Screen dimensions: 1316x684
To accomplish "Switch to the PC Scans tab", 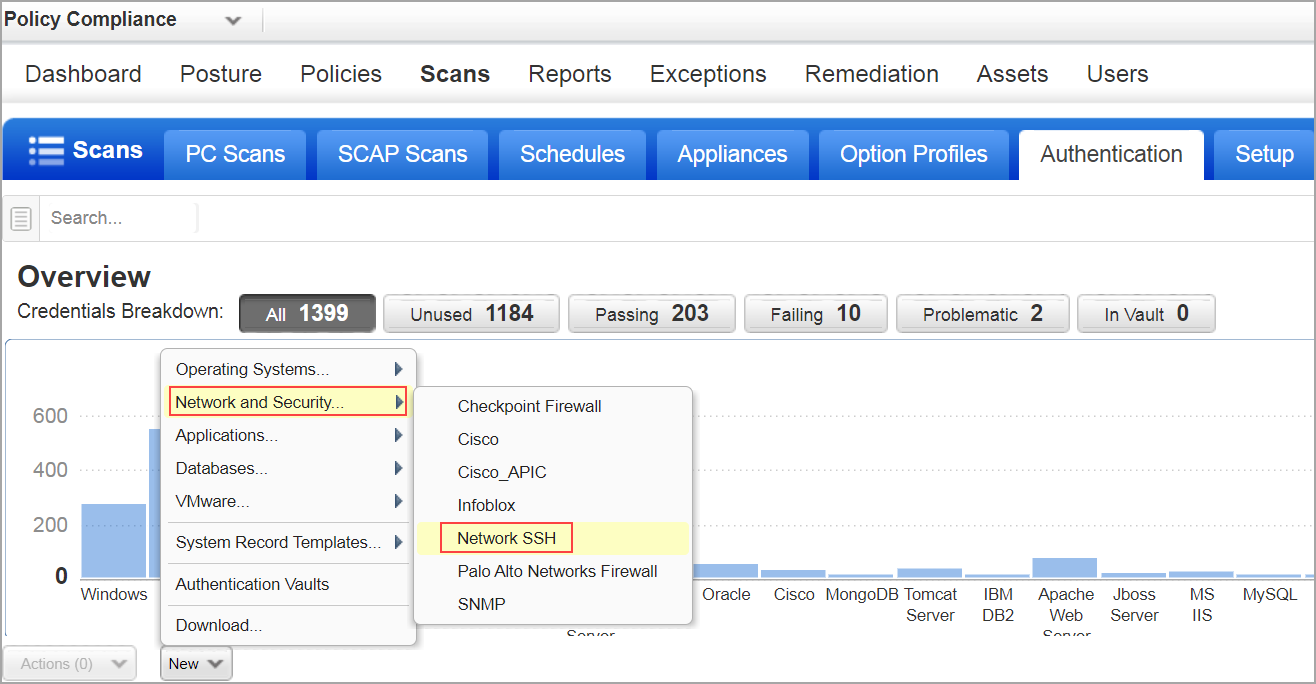I will [235, 155].
